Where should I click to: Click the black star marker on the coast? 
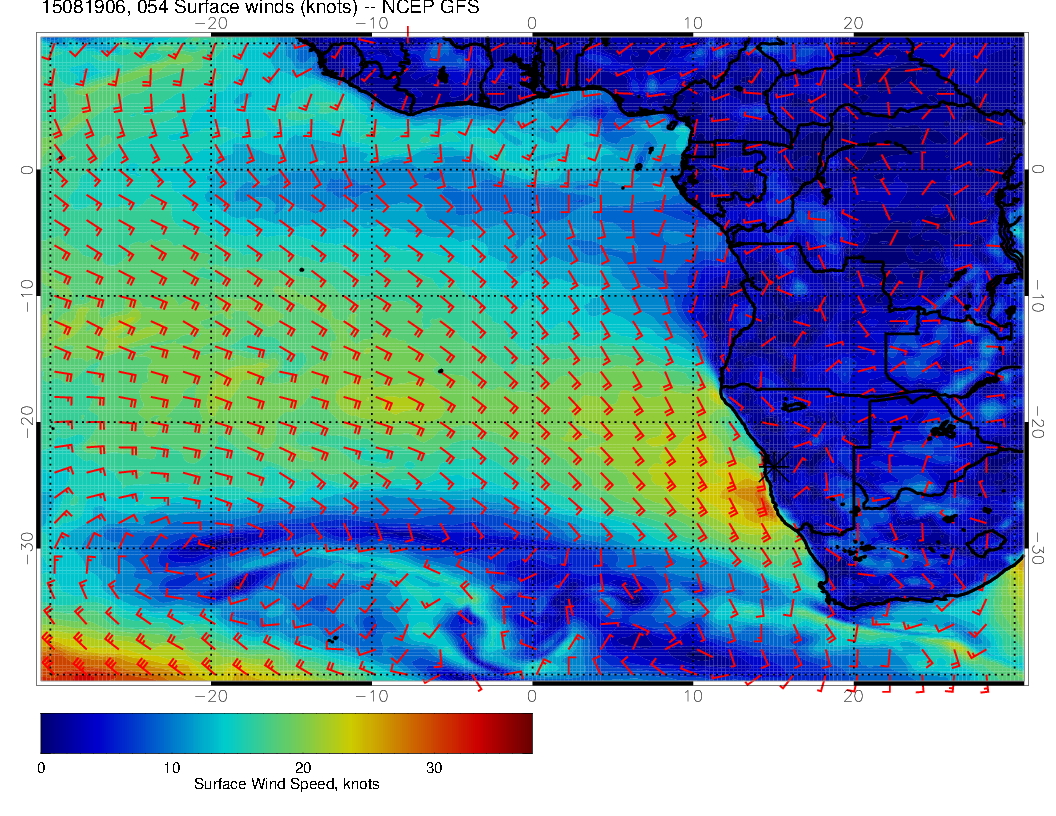773,465
